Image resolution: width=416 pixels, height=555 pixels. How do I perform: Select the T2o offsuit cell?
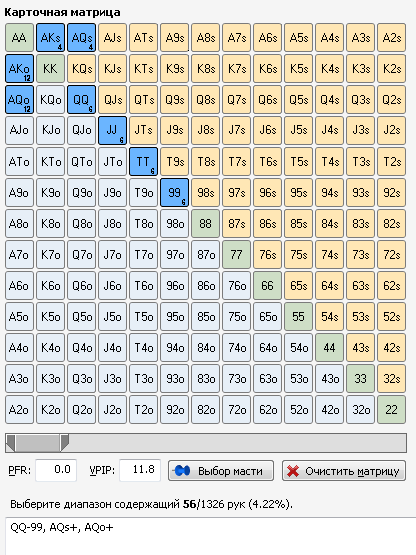143,410
